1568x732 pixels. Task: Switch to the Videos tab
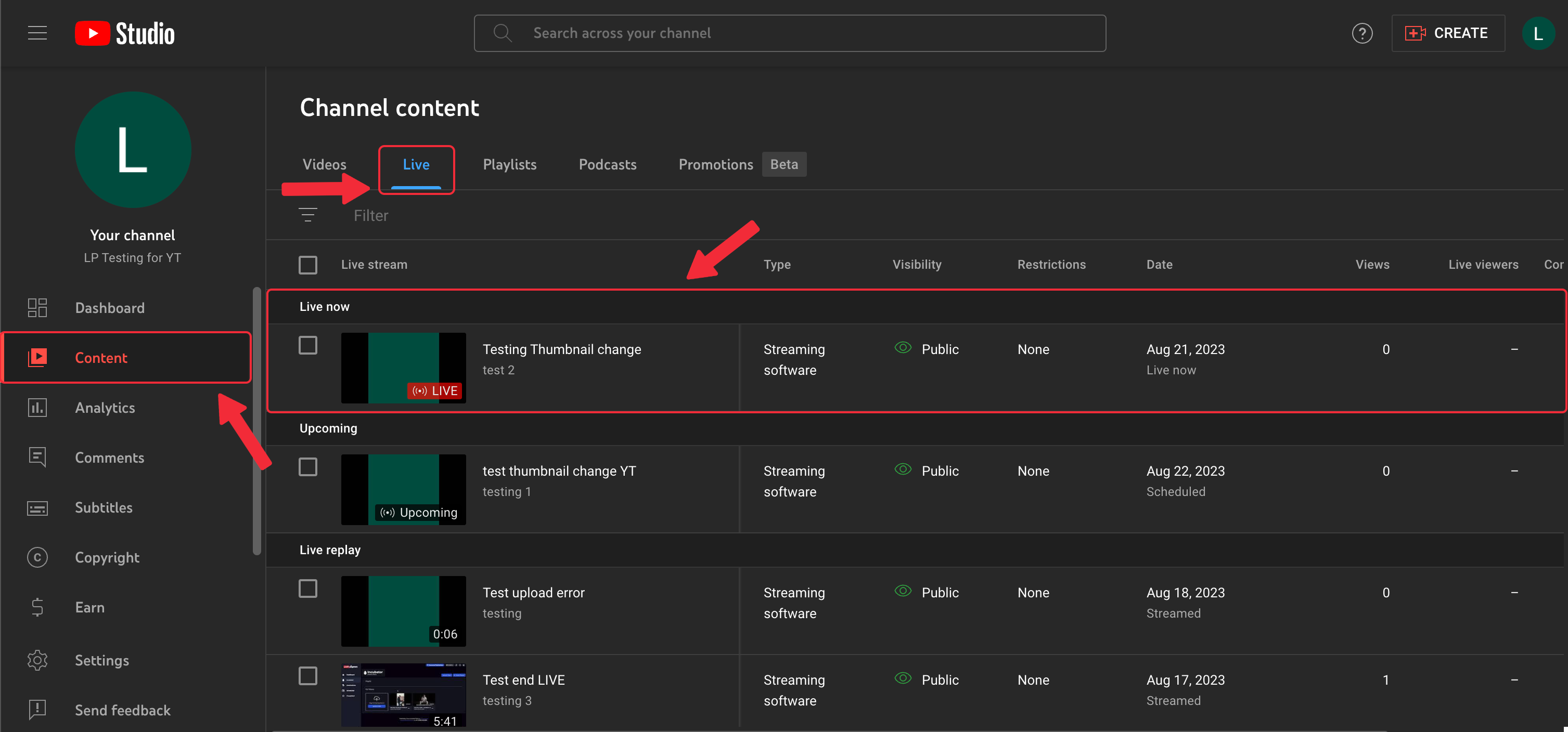coord(325,165)
